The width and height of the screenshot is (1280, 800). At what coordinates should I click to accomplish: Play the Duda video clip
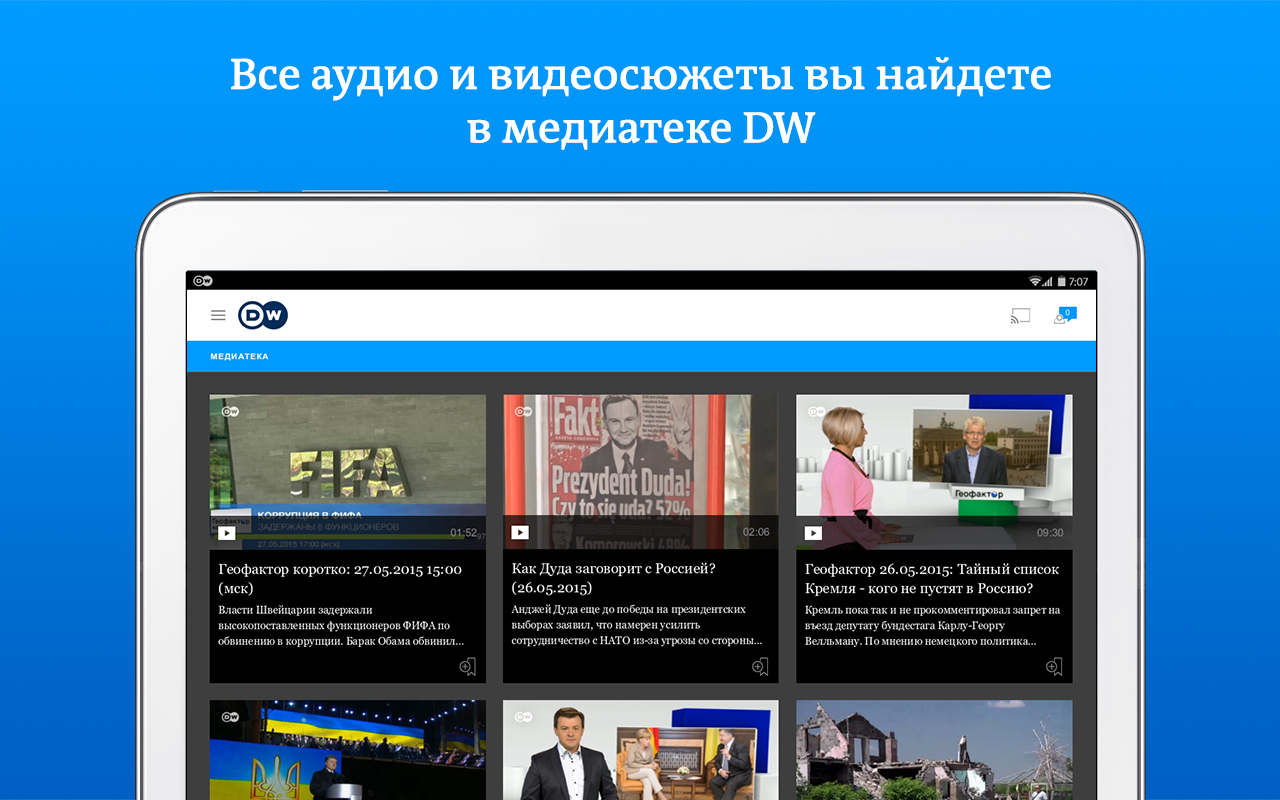pos(520,533)
